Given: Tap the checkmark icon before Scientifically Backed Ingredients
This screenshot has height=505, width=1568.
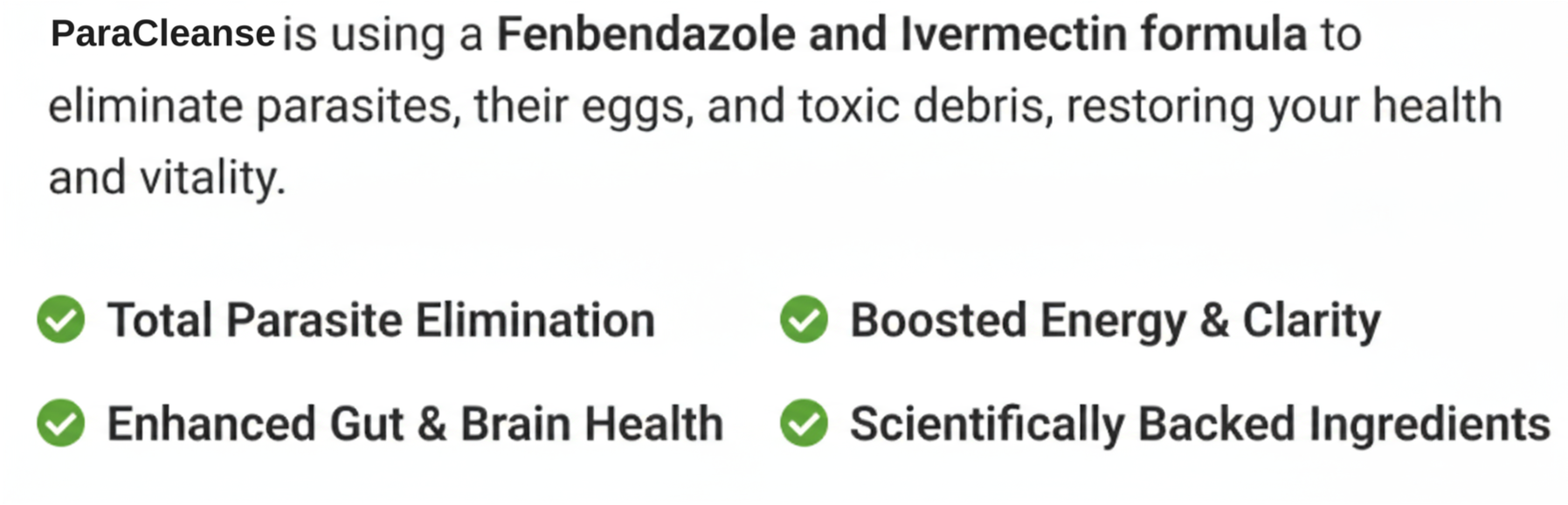Looking at the screenshot, I should click(804, 423).
